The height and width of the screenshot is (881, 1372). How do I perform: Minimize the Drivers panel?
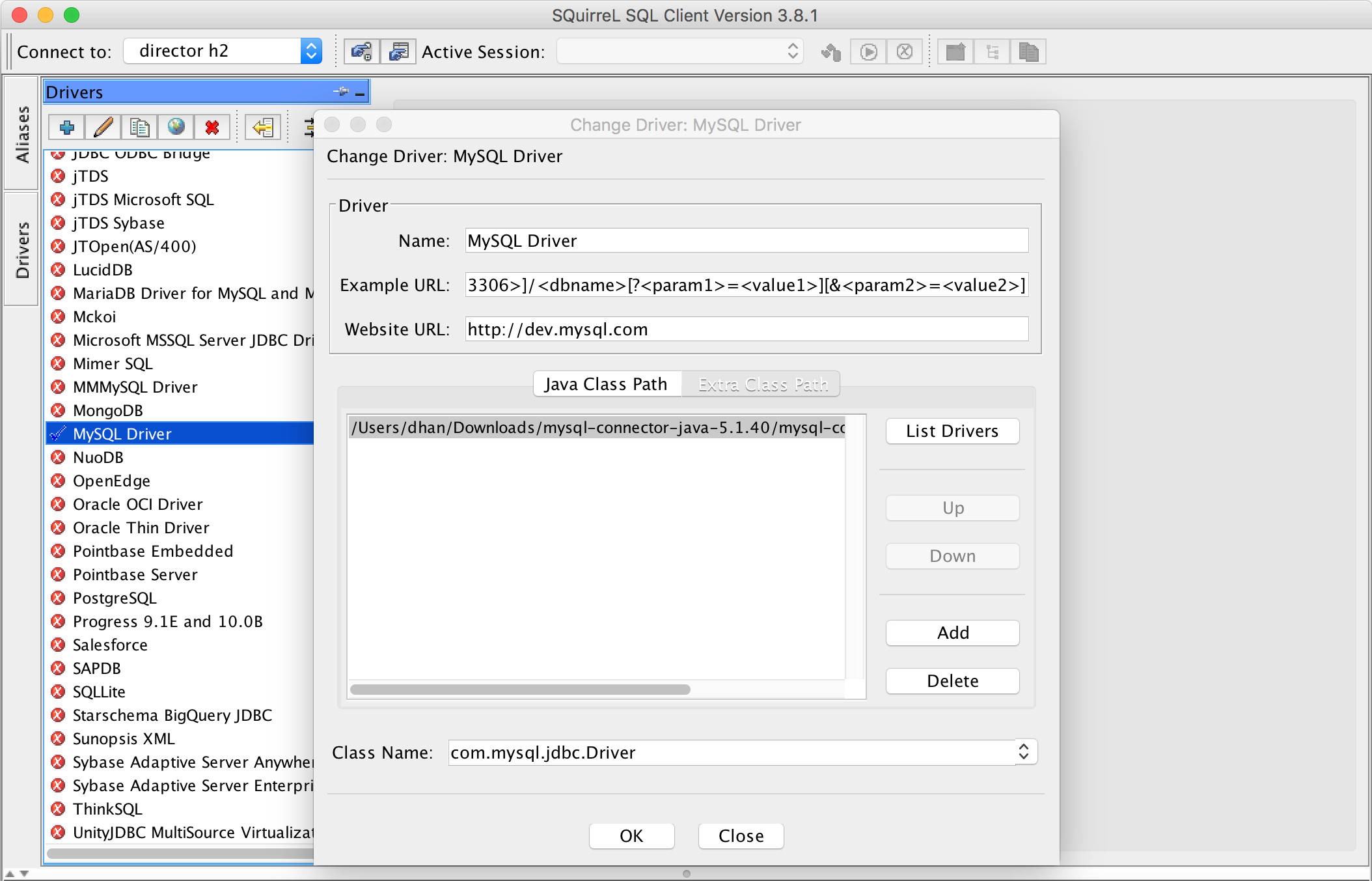360,94
